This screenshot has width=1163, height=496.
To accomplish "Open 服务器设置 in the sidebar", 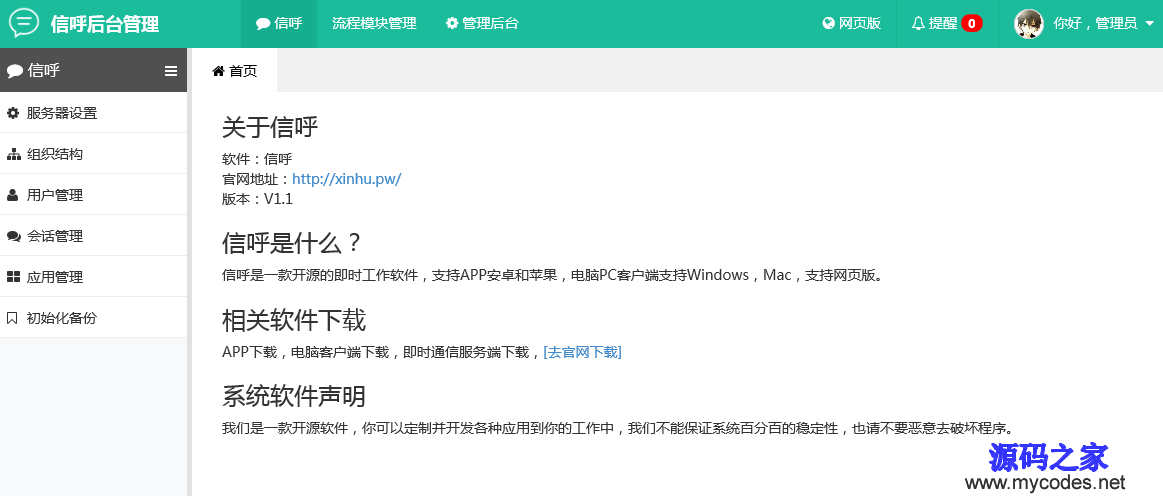I will click(x=93, y=113).
